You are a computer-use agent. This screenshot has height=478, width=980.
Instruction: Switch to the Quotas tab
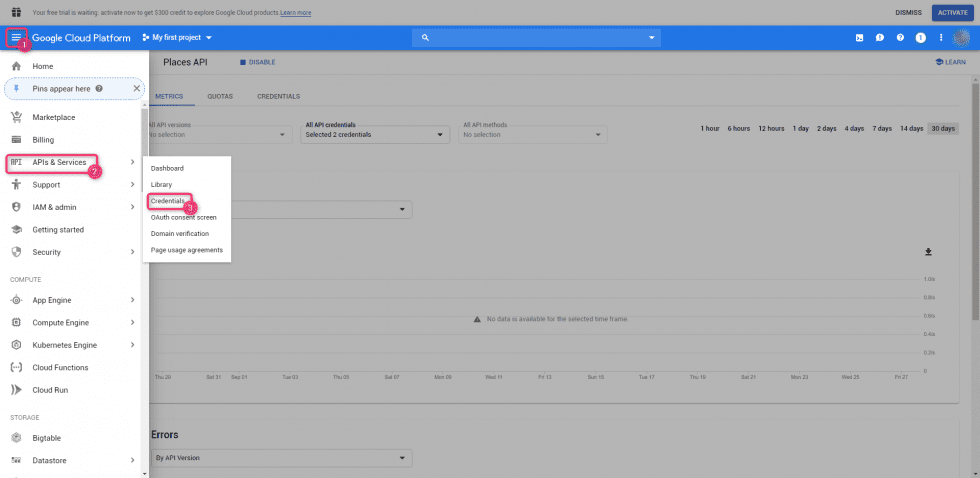pos(220,97)
